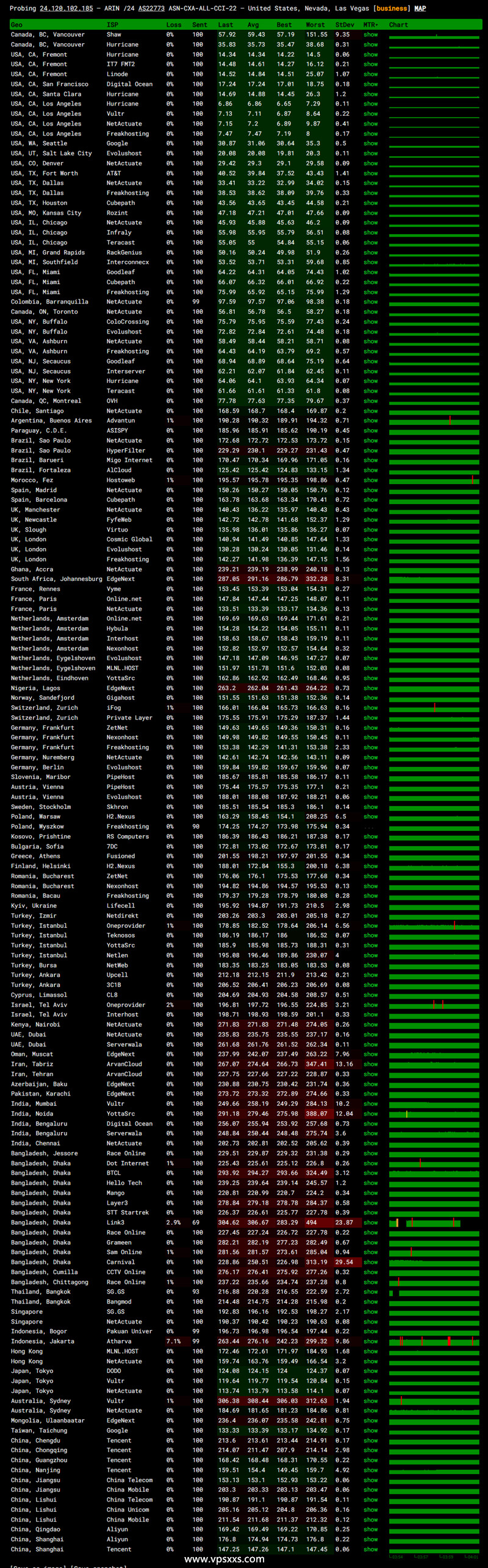The width and height of the screenshot is (488, 1568).
Task: Show MTR for Stockholm Skhron row
Action: click(x=371, y=807)
